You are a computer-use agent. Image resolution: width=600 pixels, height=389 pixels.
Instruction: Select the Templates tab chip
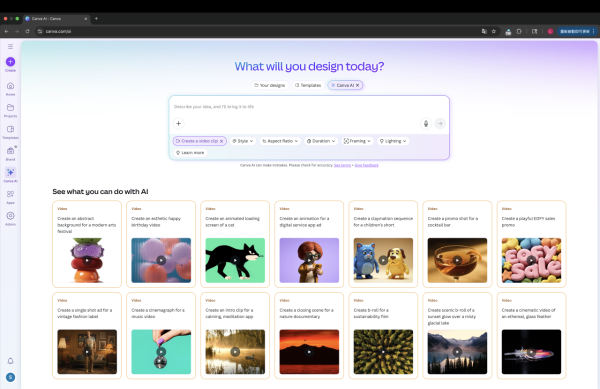[308, 85]
